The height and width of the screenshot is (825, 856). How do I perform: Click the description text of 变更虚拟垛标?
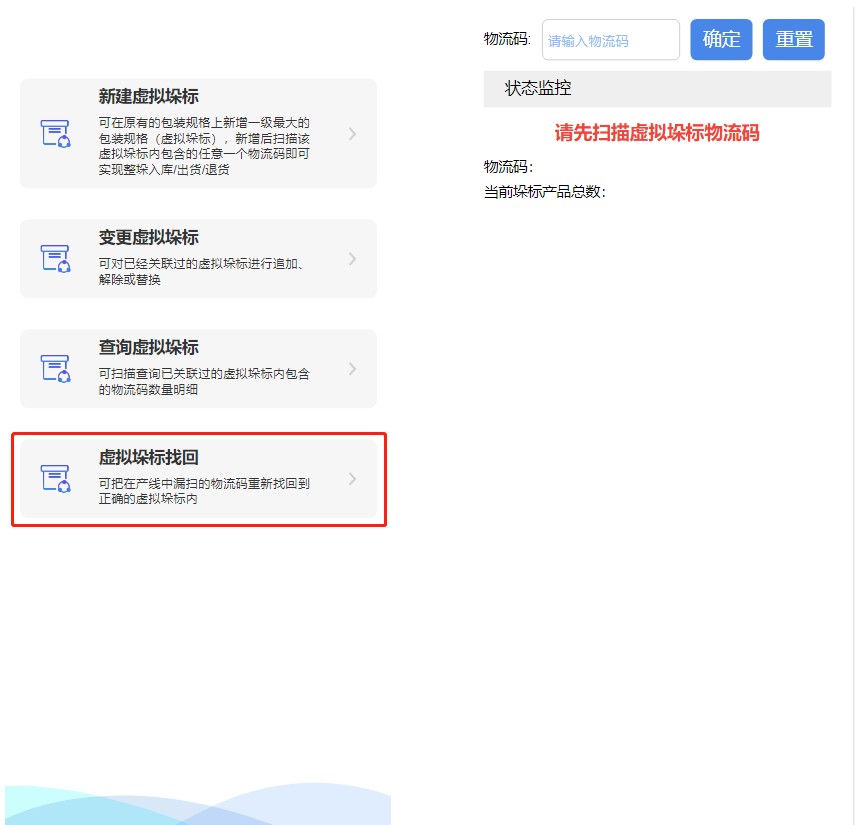pyautogui.click(x=201, y=271)
